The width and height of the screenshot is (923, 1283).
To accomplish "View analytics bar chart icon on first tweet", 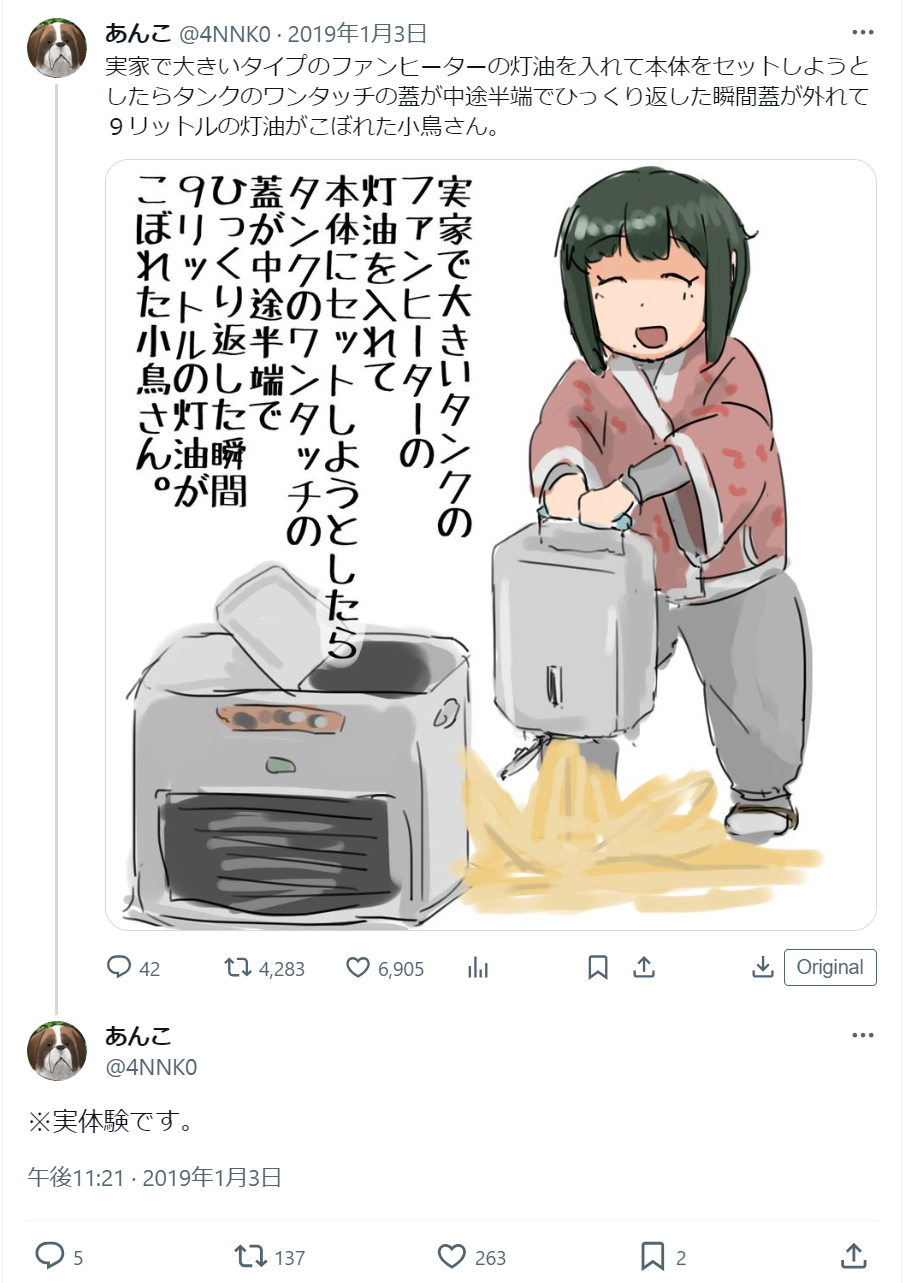I will tap(478, 967).
